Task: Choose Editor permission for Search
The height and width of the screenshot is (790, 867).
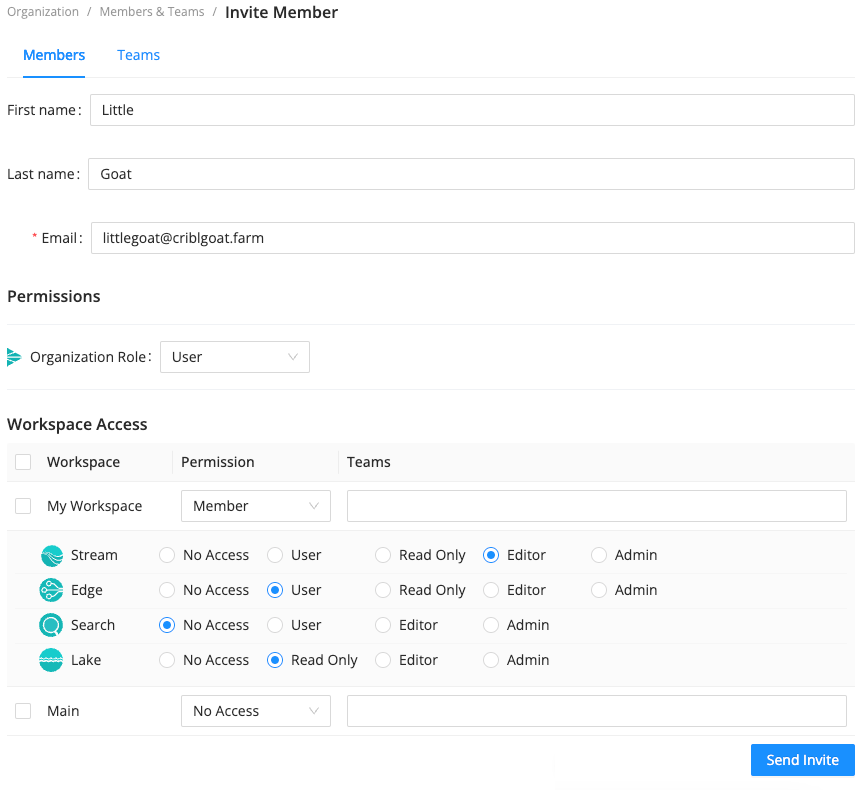Action: coord(383,625)
